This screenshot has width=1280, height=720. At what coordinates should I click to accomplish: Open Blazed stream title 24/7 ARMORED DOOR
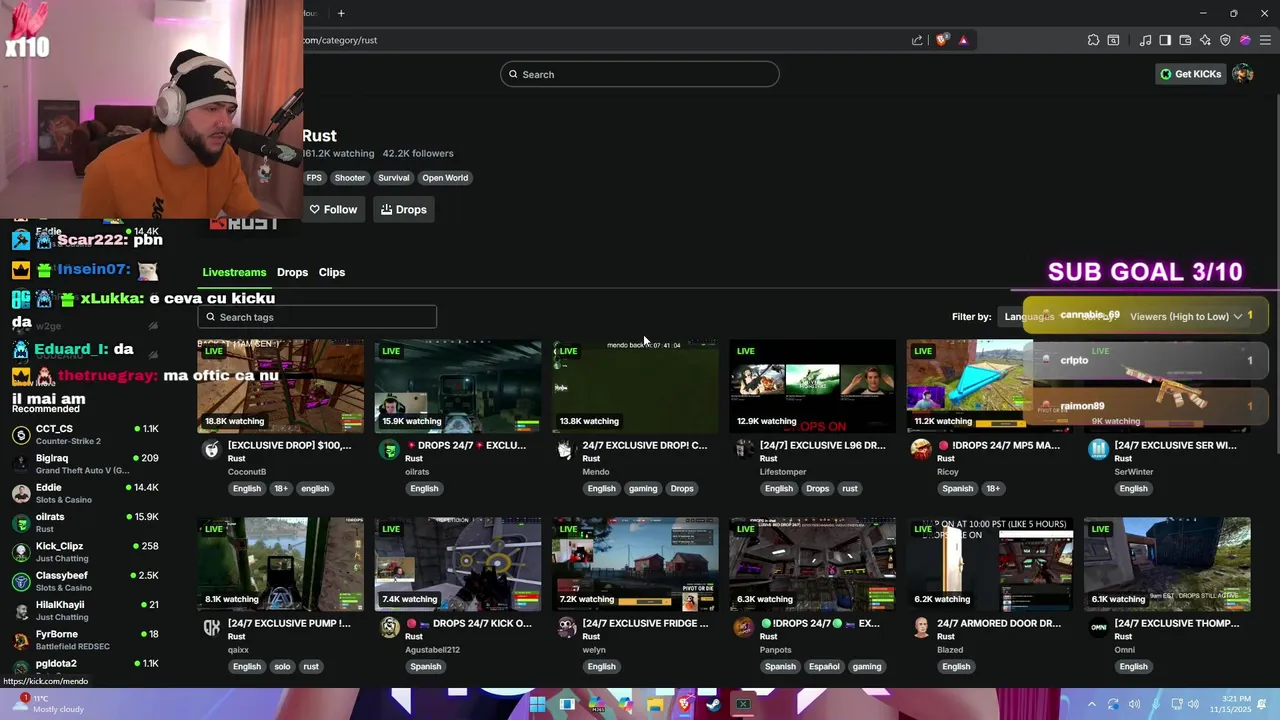tap(999, 623)
